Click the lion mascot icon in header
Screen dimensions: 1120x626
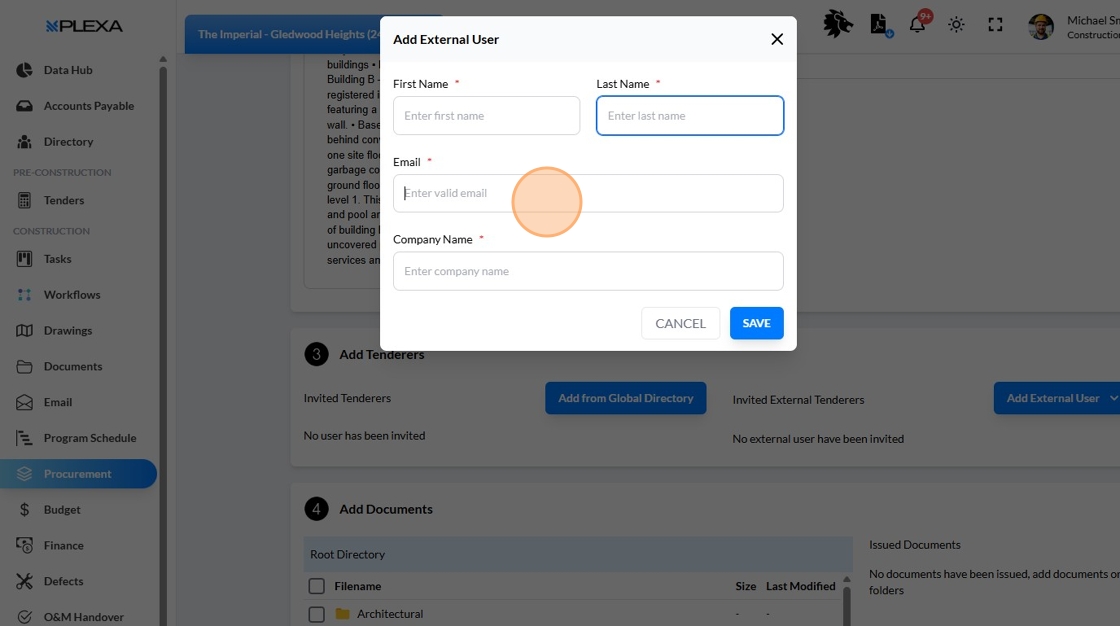click(837, 24)
